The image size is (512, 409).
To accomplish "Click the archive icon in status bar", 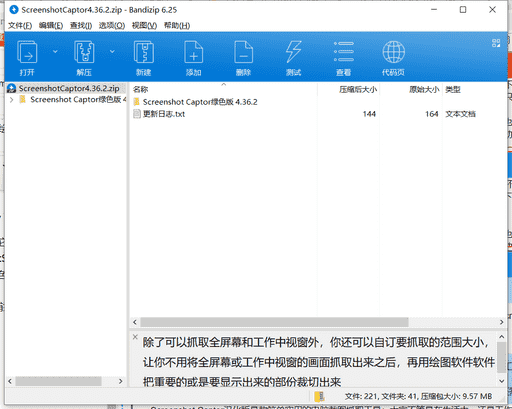I will pos(319,396).
